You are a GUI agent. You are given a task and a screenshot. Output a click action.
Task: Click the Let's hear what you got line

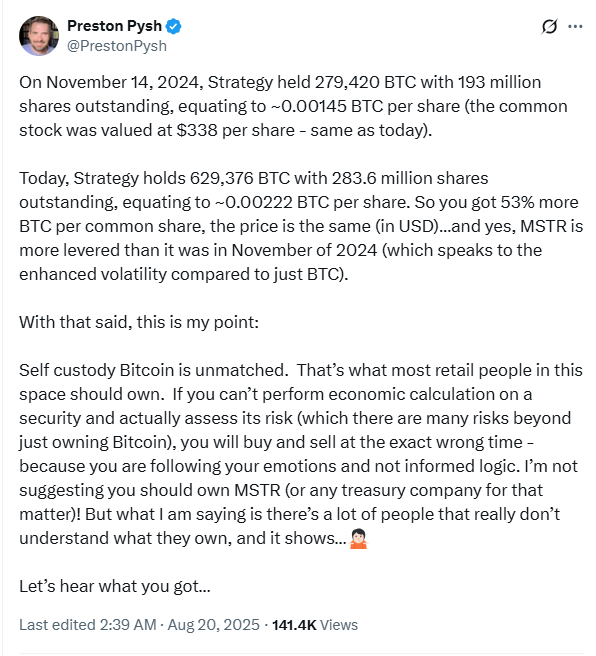(x=115, y=586)
